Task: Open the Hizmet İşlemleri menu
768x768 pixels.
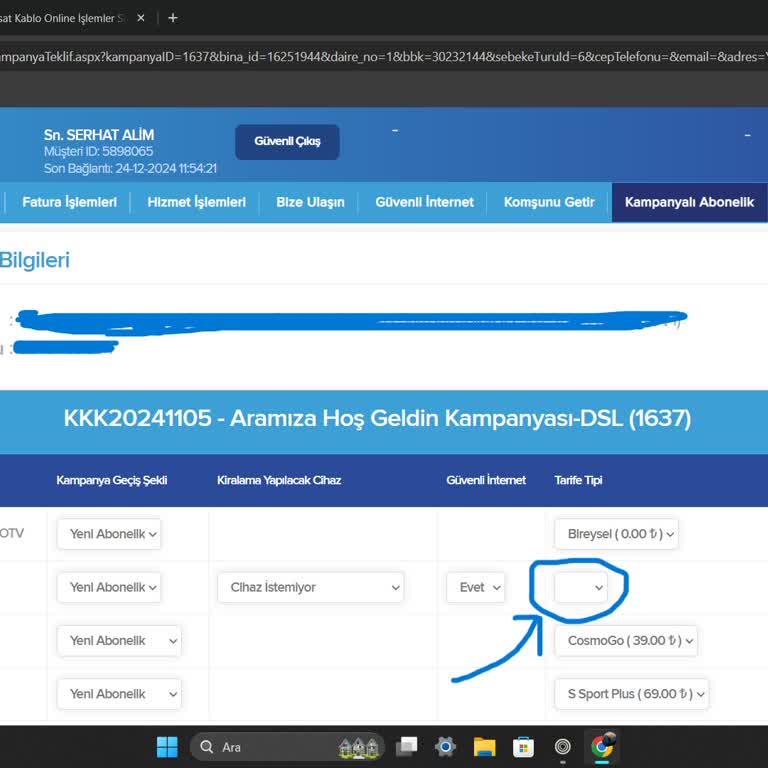Action: [x=196, y=202]
